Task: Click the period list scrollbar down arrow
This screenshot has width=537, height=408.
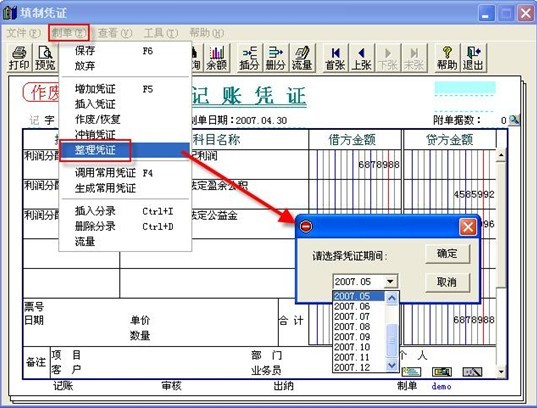Action: click(391, 366)
